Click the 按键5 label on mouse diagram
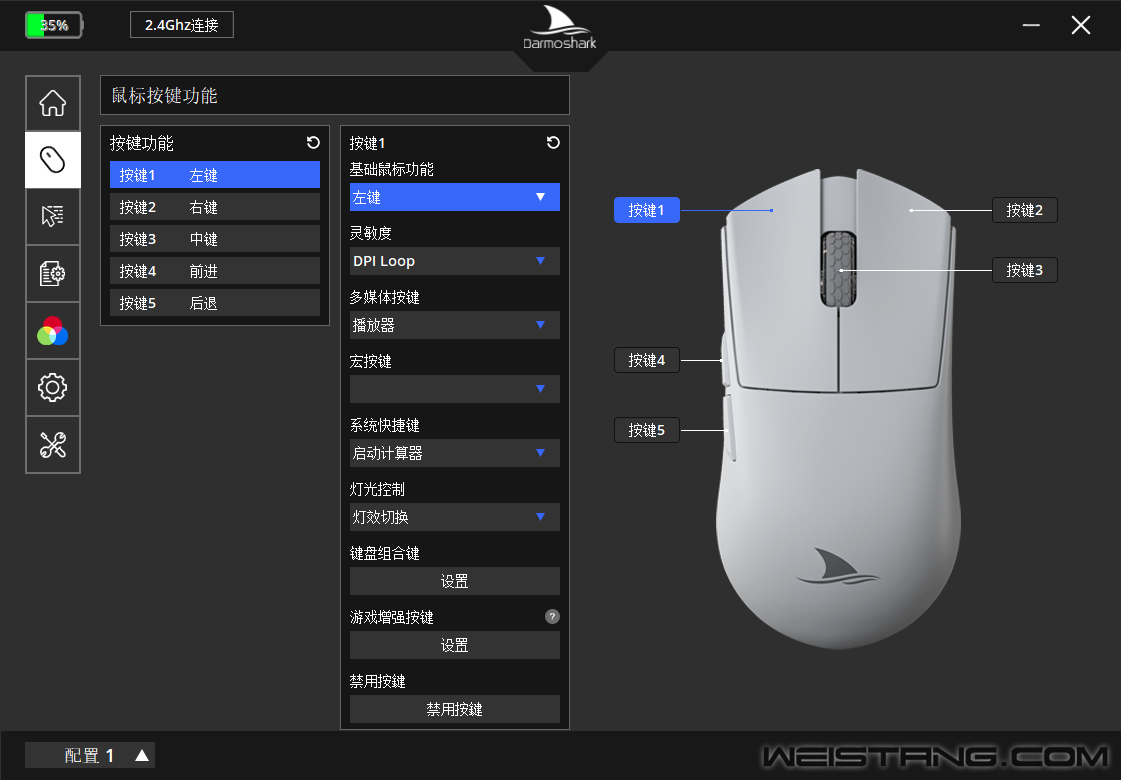The width and height of the screenshot is (1121, 780). pyautogui.click(x=646, y=430)
